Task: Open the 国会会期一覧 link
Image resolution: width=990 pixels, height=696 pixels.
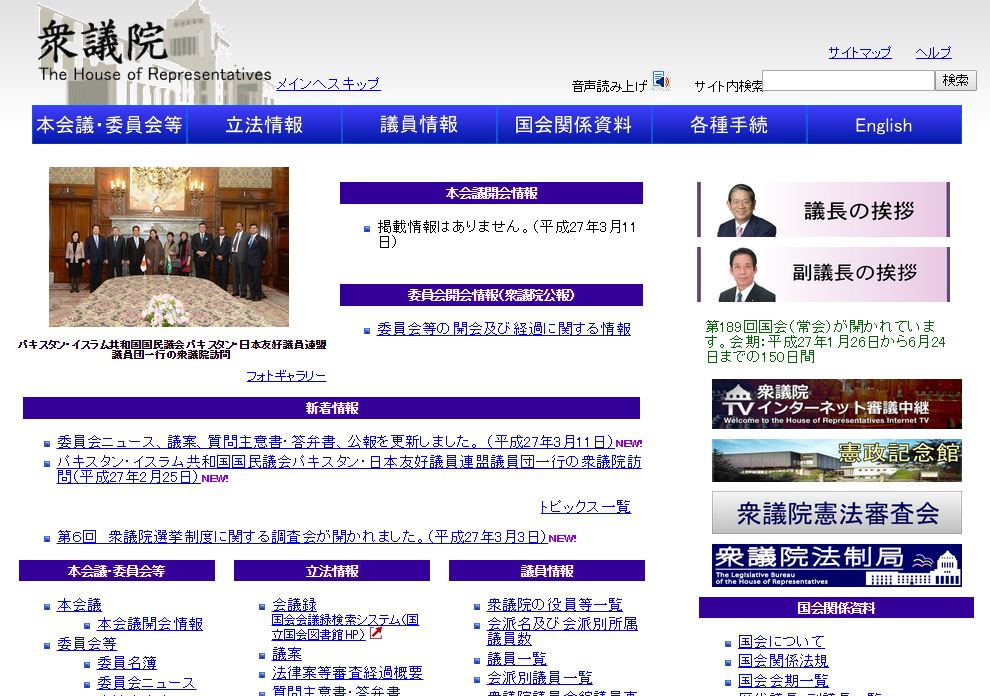Action: pyautogui.click(x=783, y=680)
